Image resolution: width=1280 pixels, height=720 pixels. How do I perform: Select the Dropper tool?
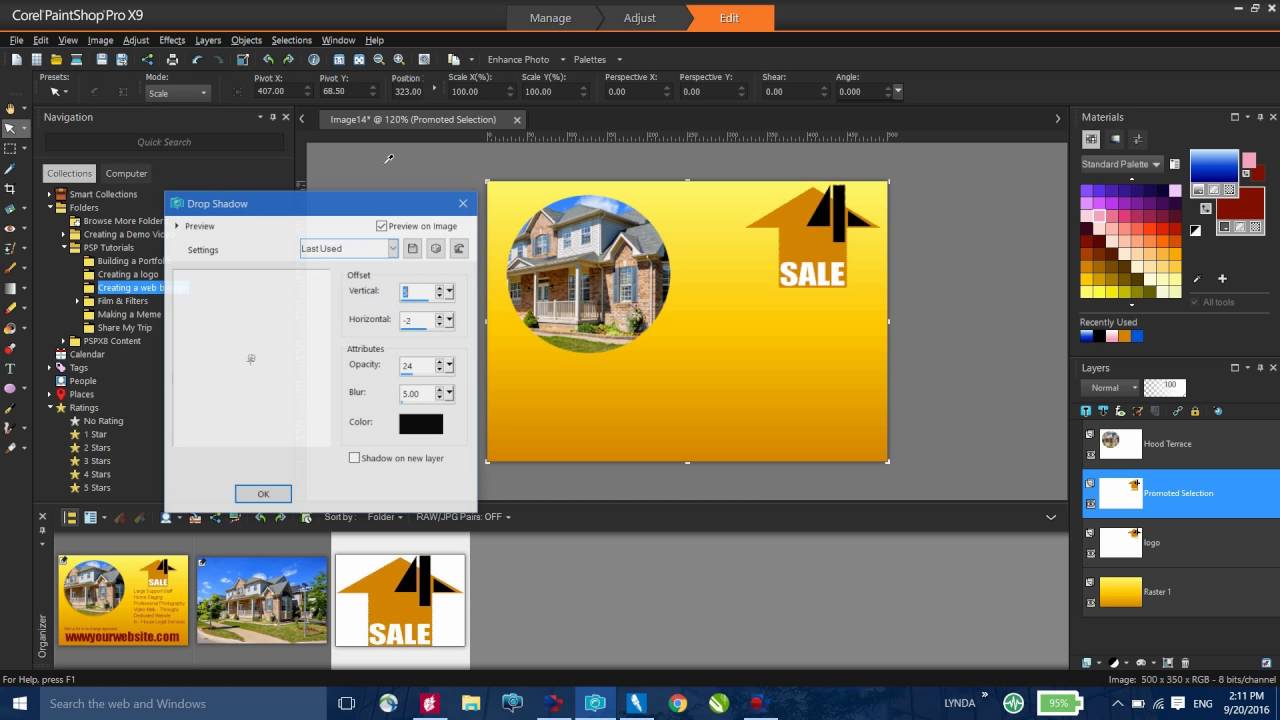coord(10,167)
